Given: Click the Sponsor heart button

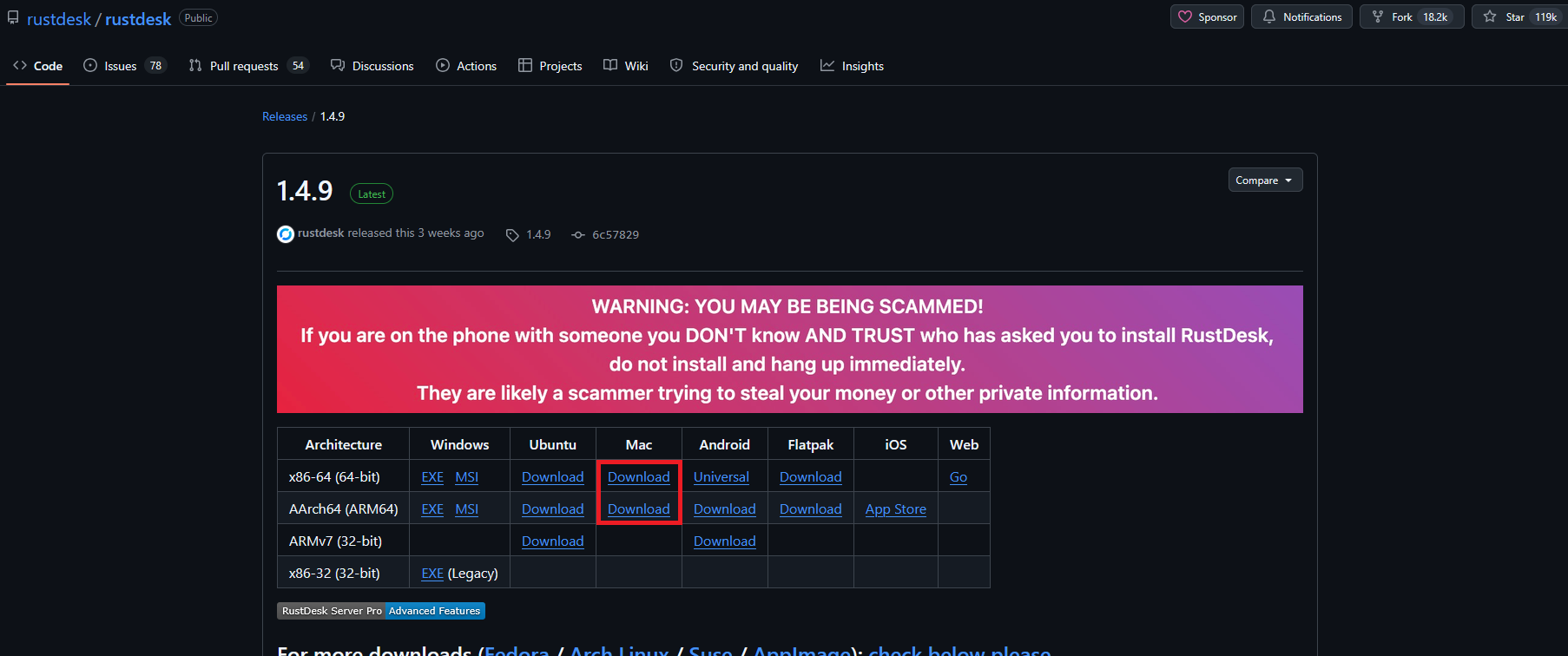Looking at the screenshot, I should point(1207,17).
